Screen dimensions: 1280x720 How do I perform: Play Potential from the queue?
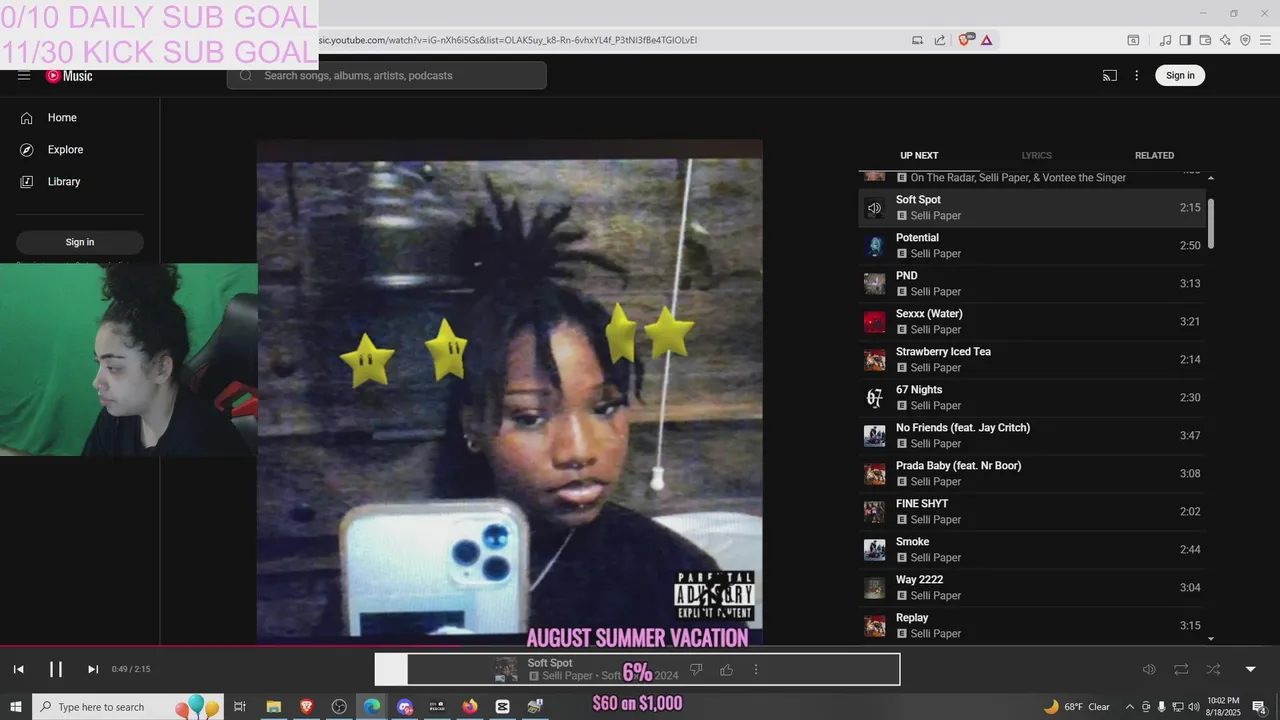pos(1032,246)
